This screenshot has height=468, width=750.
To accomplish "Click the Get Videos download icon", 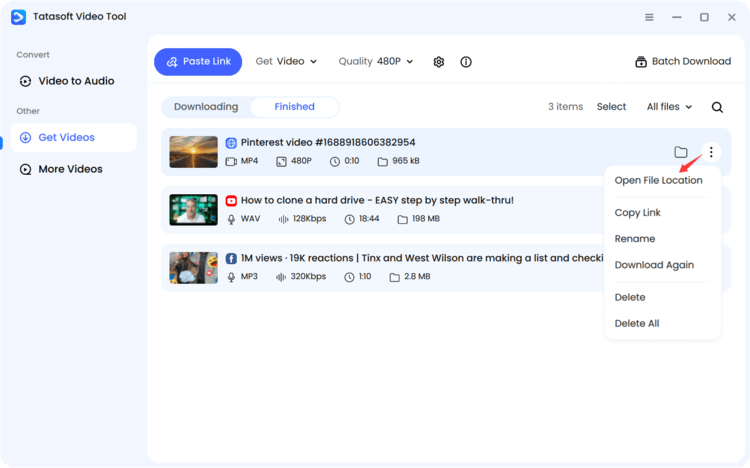I will click(x=25, y=138).
